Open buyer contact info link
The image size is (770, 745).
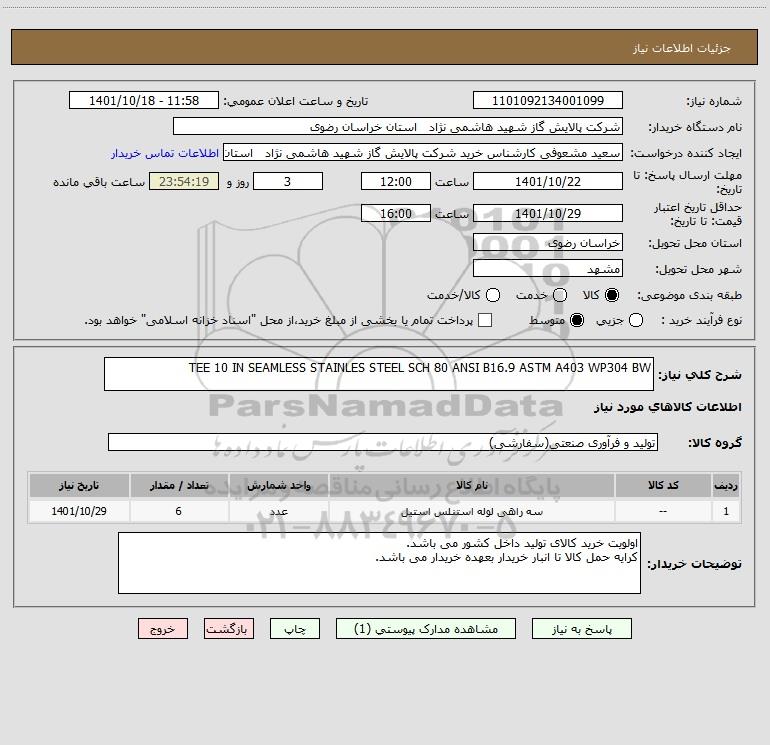(165, 153)
